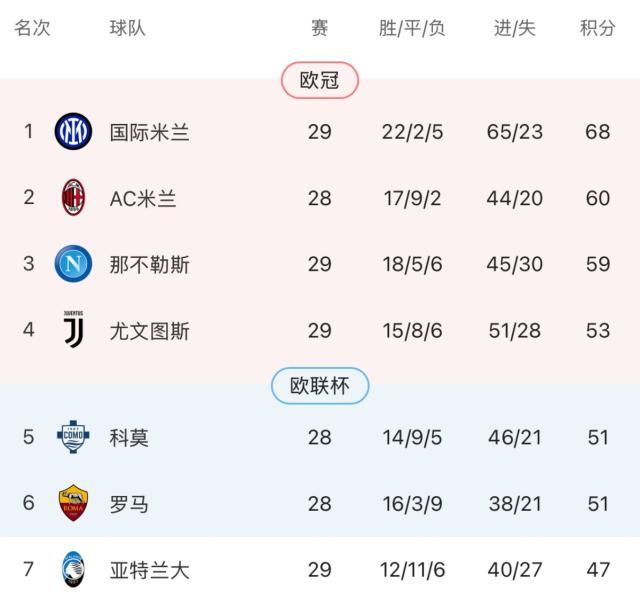Click the 名次 column header
This screenshot has width=640, height=603.
pyautogui.click(x=32, y=28)
